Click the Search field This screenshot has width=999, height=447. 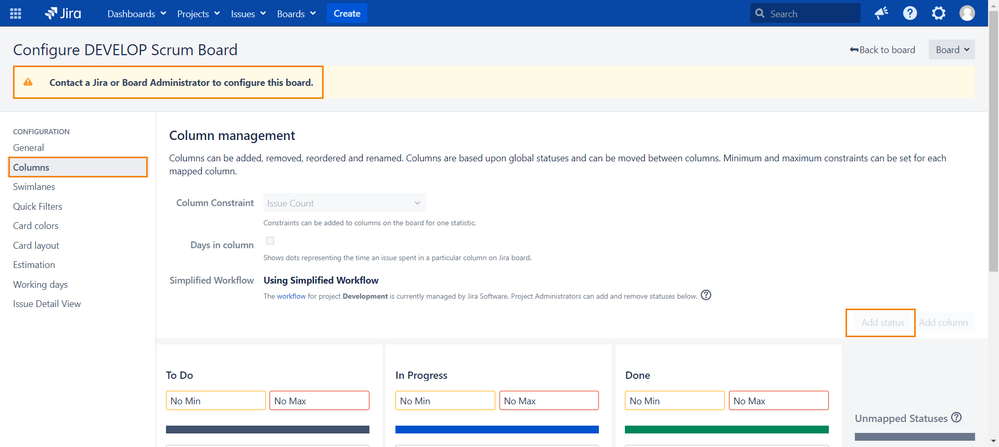(805, 13)
